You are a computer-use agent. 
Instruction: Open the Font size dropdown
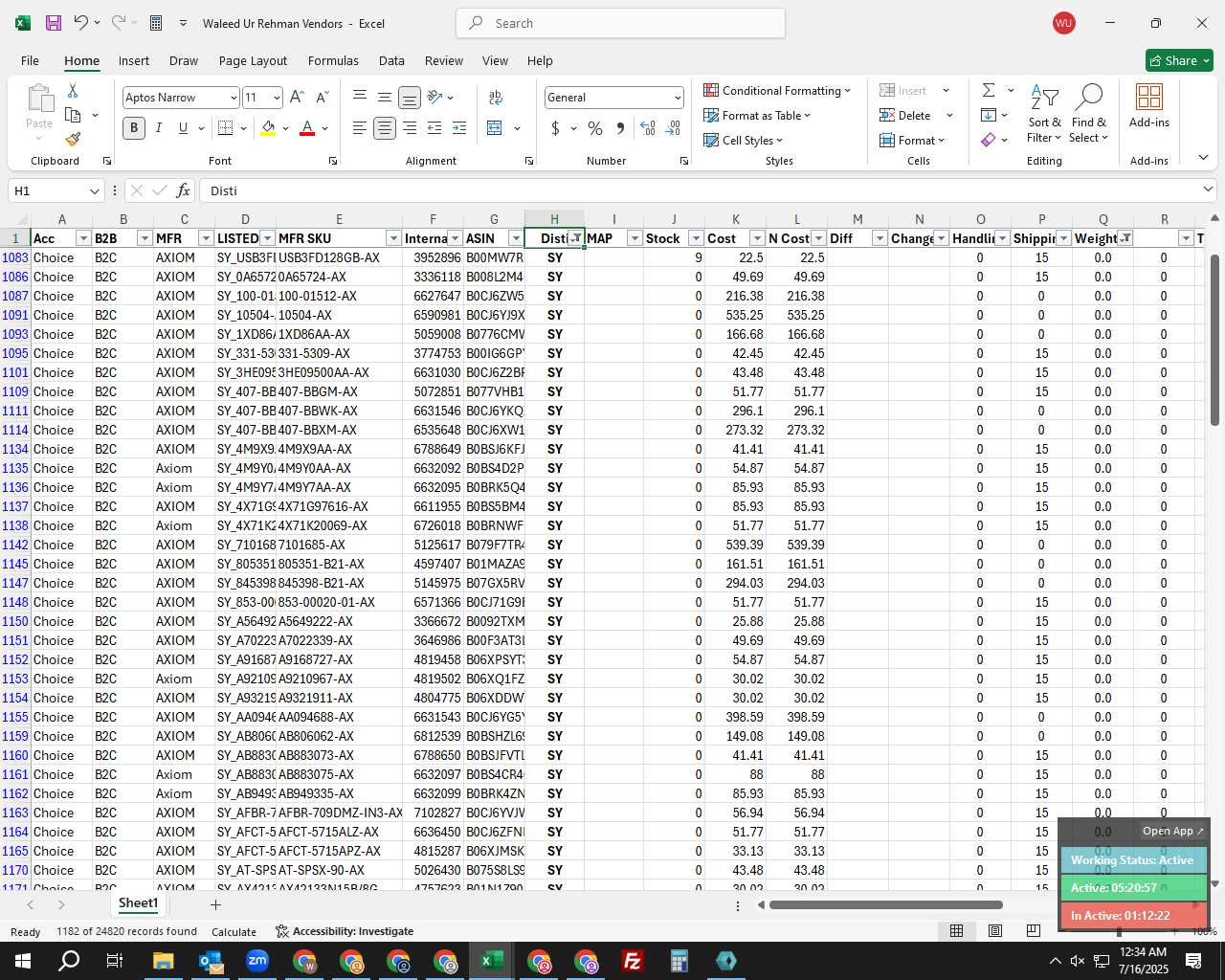(x=277, y=98)
